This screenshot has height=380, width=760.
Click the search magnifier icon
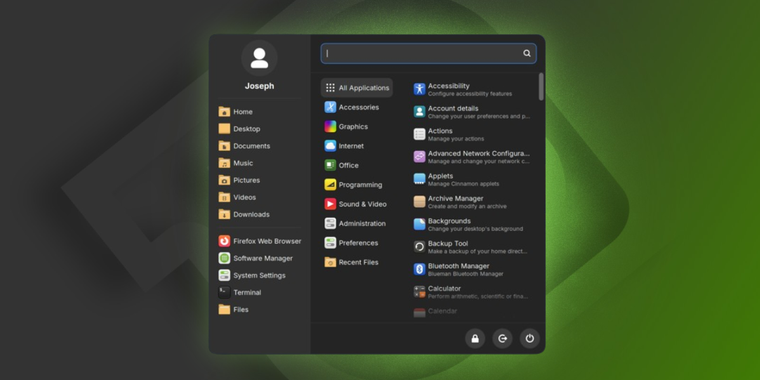527,53
